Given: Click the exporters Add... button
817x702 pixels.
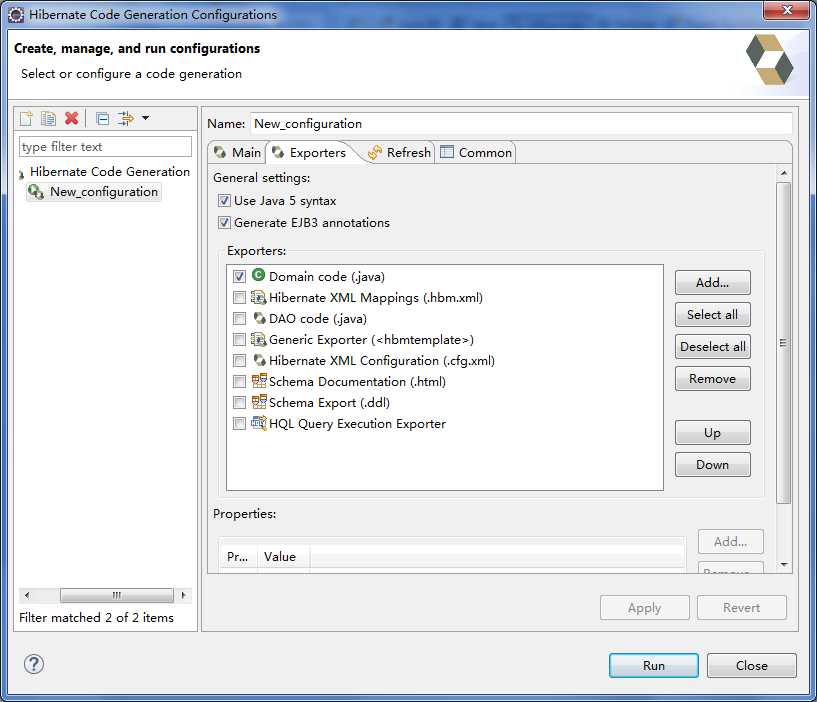Looking at the screenshot, I should tap(712, 282).
